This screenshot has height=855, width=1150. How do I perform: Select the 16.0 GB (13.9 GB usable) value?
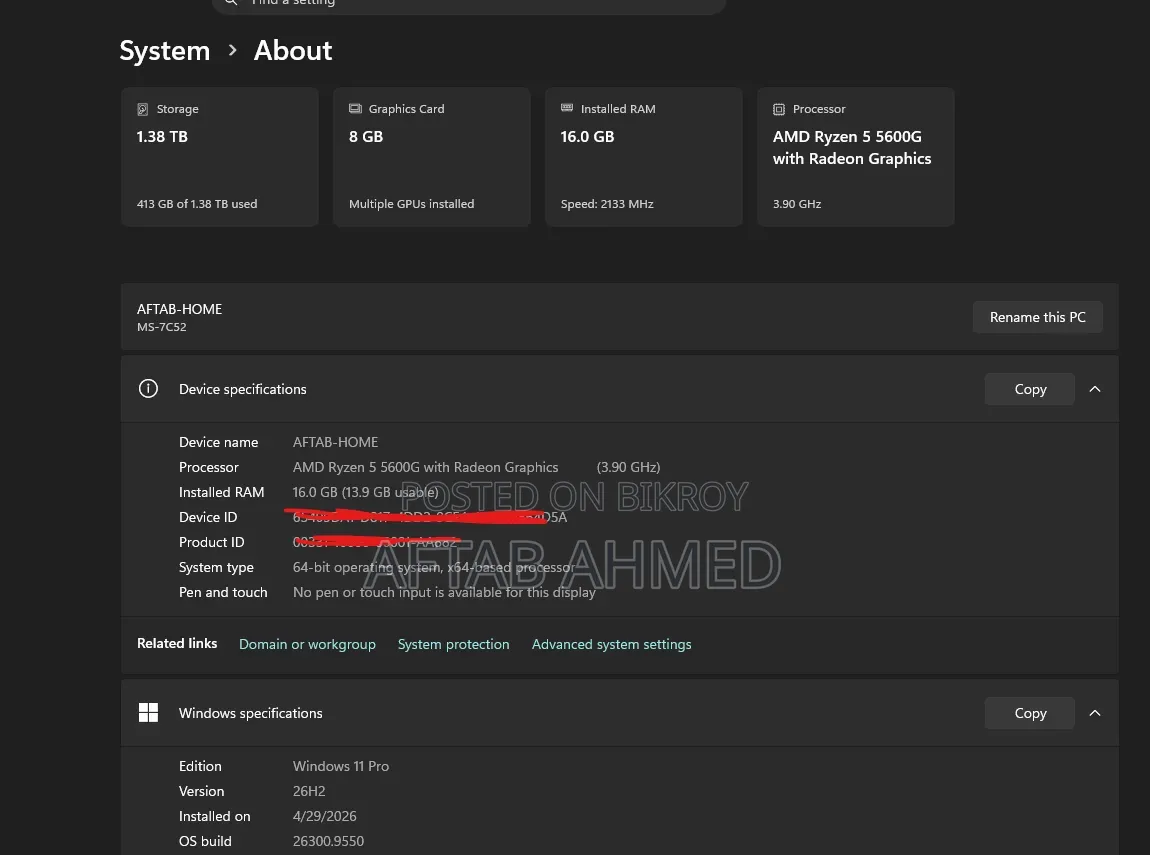(x=365, y=492)
